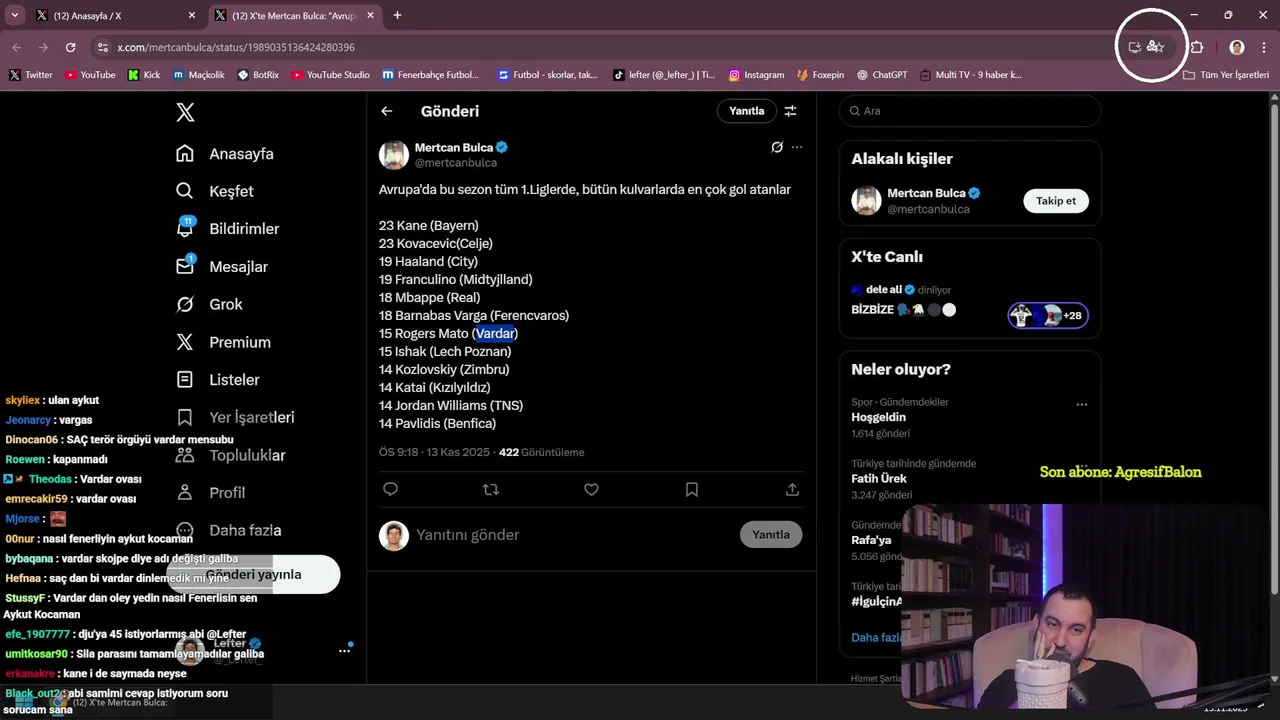
Task: Open Tüm Yer İşaretleri folder
Action: point(1226,75)
